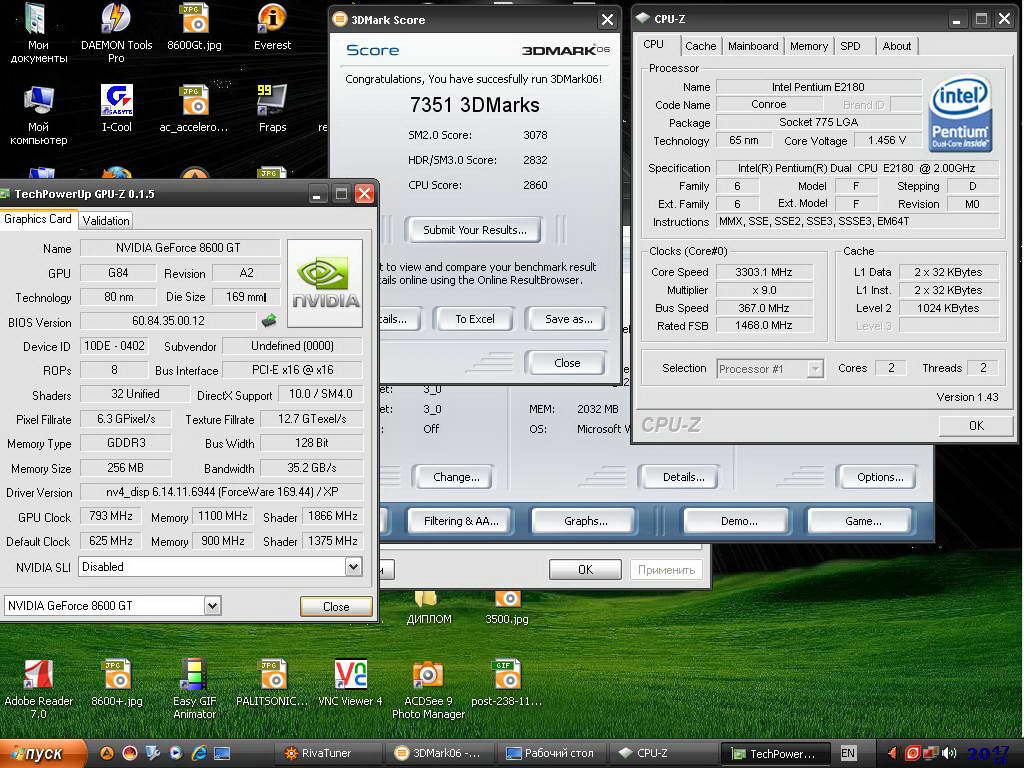The width and height of the screenshot is (1024, 768).
Task: Click Close button in GPU-Z window
Action: coord(336,607)
